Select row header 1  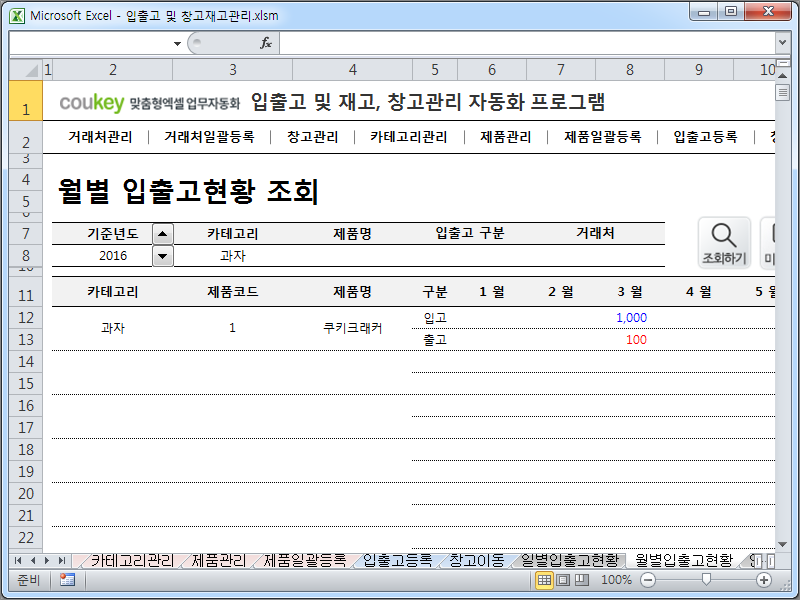pyautogui.click(x=26, y=101)
